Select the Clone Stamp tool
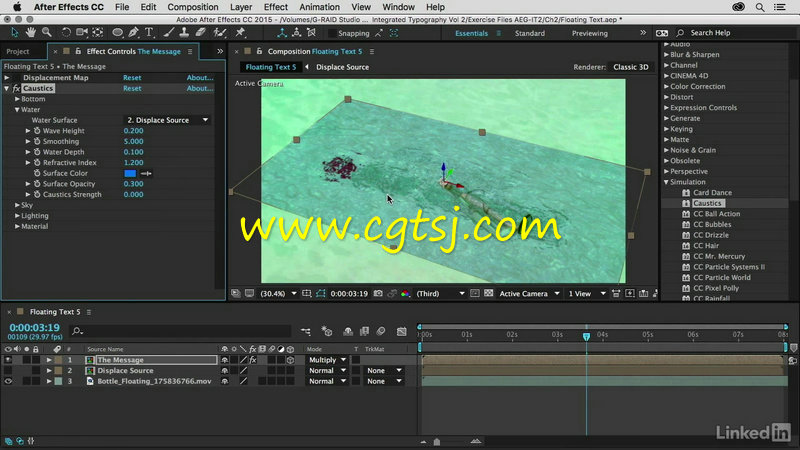 [184, 33]
